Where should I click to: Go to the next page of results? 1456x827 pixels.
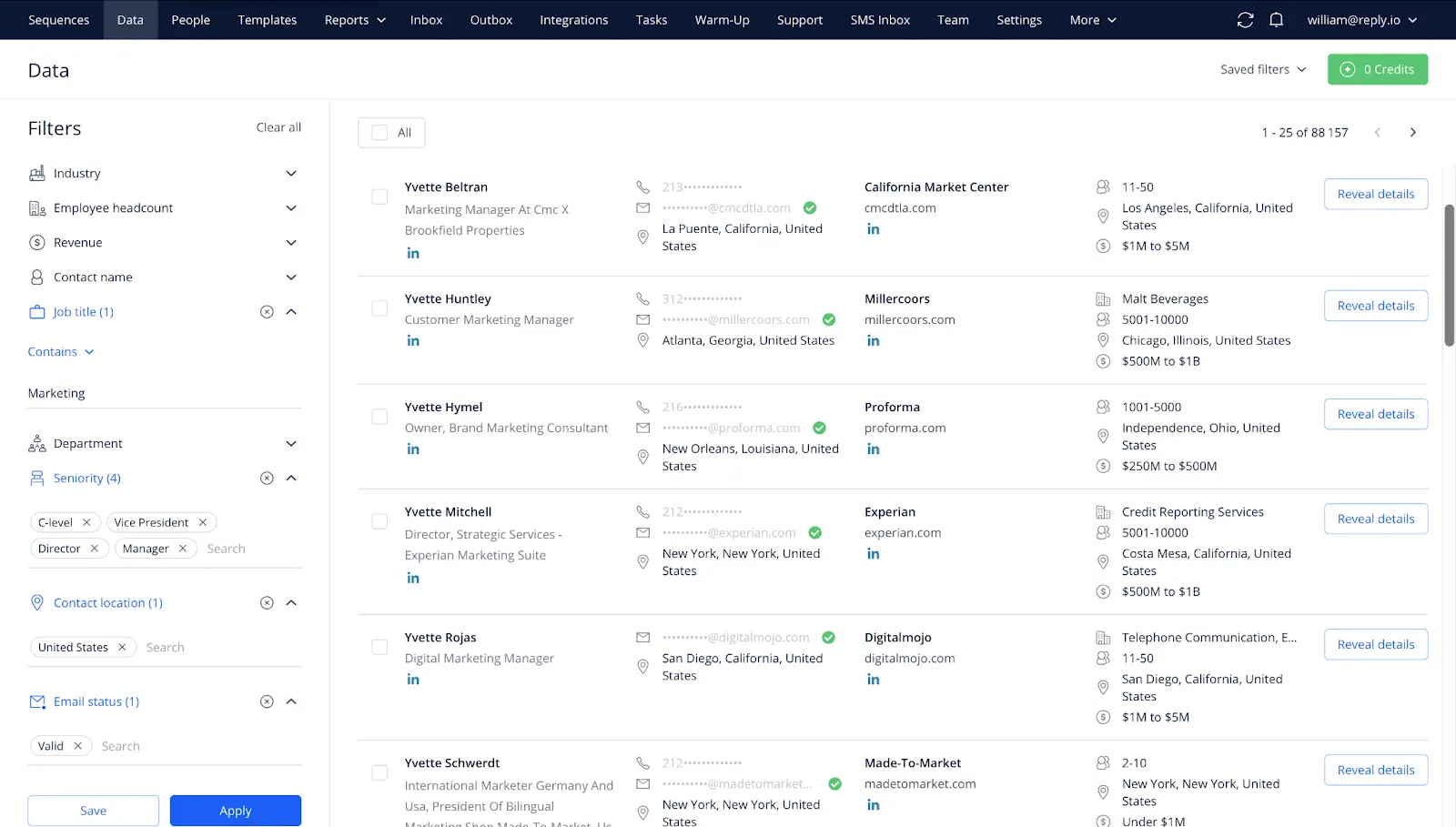pos(1412,133)
